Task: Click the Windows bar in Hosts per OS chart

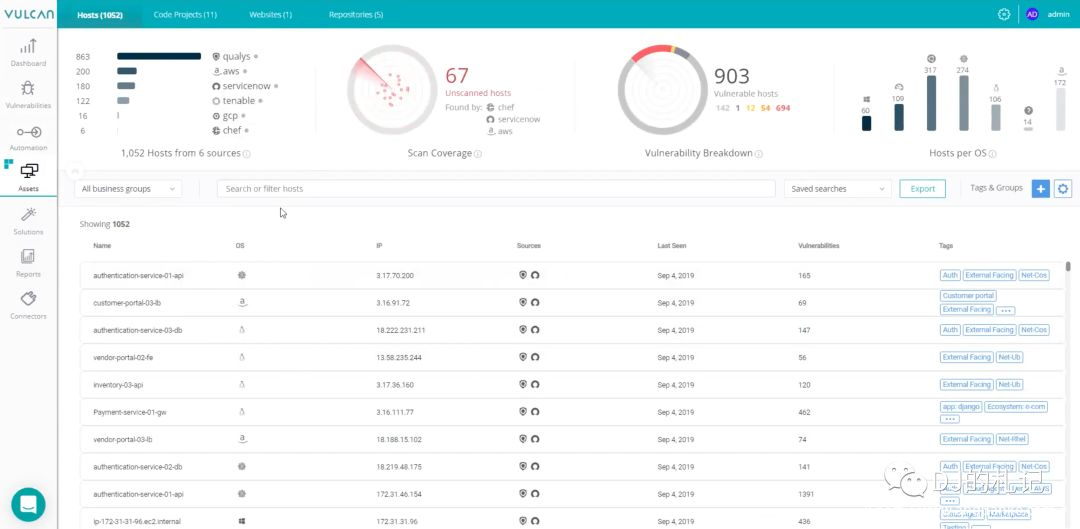Action: pyautogui.click(x=866, y=123)
